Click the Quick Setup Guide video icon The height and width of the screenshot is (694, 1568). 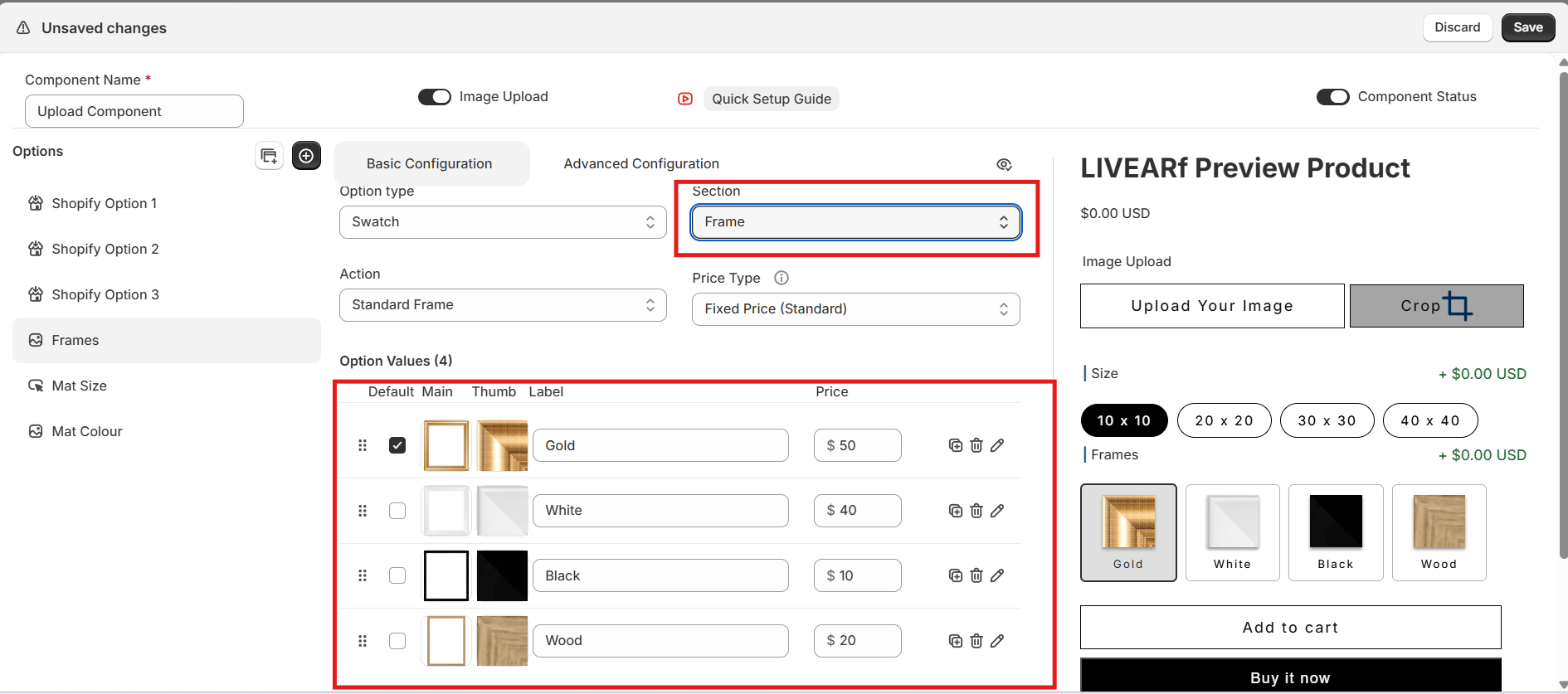[685, 99]
